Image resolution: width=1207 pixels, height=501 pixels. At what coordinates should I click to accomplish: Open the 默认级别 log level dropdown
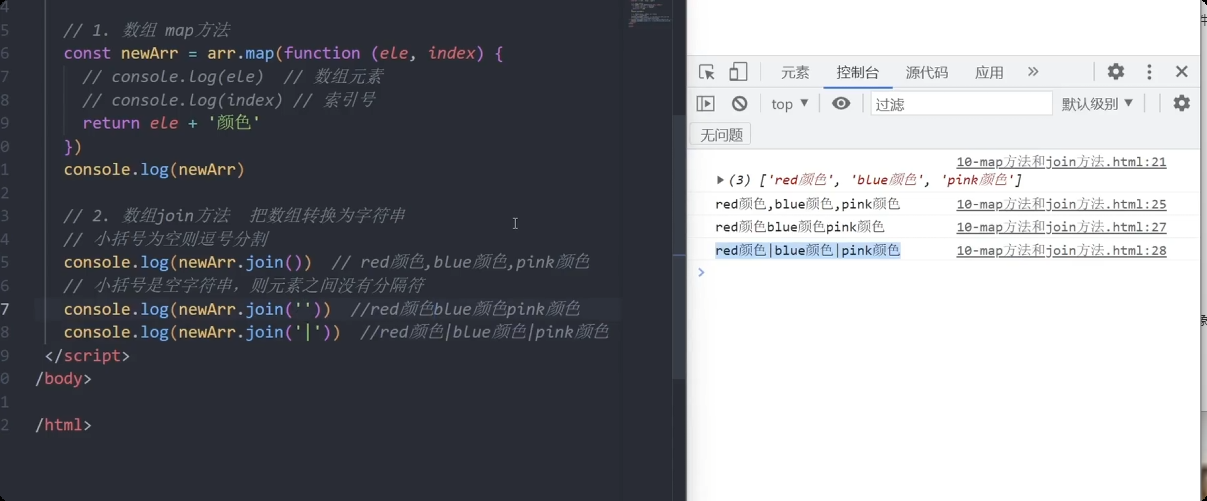pyautogui.click(x=1098, y=103)
